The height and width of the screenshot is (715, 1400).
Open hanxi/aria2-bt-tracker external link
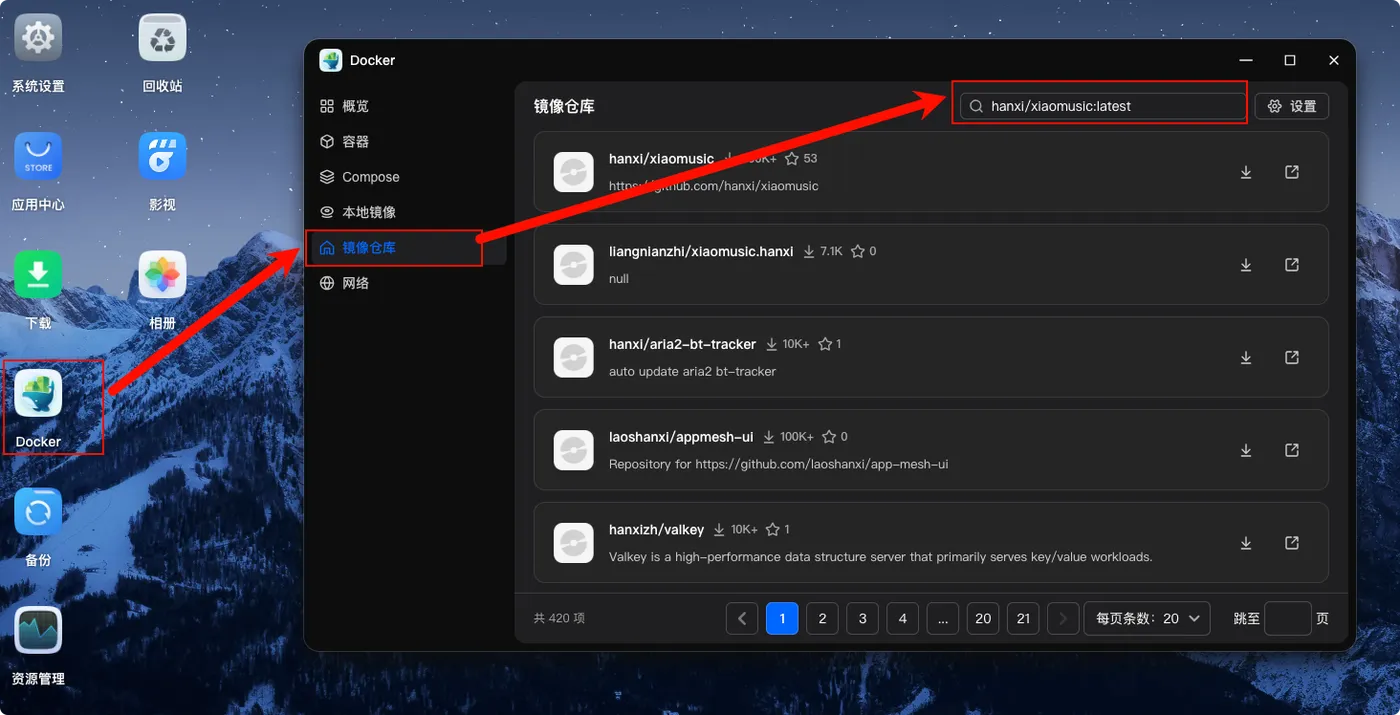[1292, 357]
